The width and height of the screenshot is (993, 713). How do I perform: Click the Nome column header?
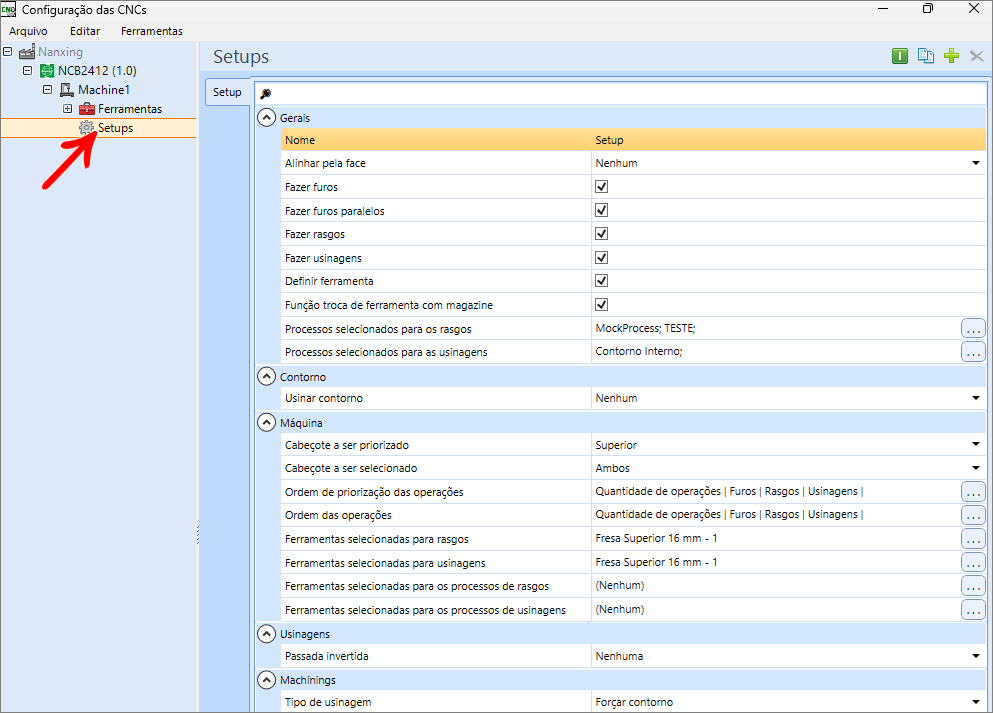coord(436,140)
